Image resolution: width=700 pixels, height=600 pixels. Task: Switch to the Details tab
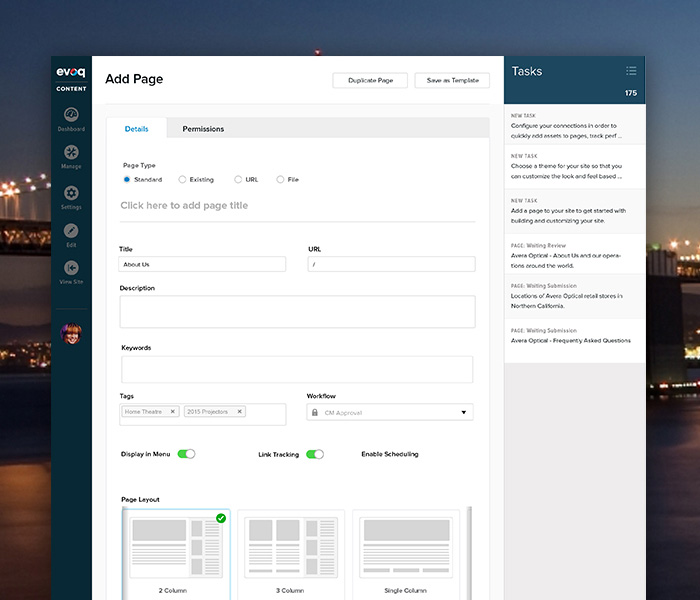(137, 129)
